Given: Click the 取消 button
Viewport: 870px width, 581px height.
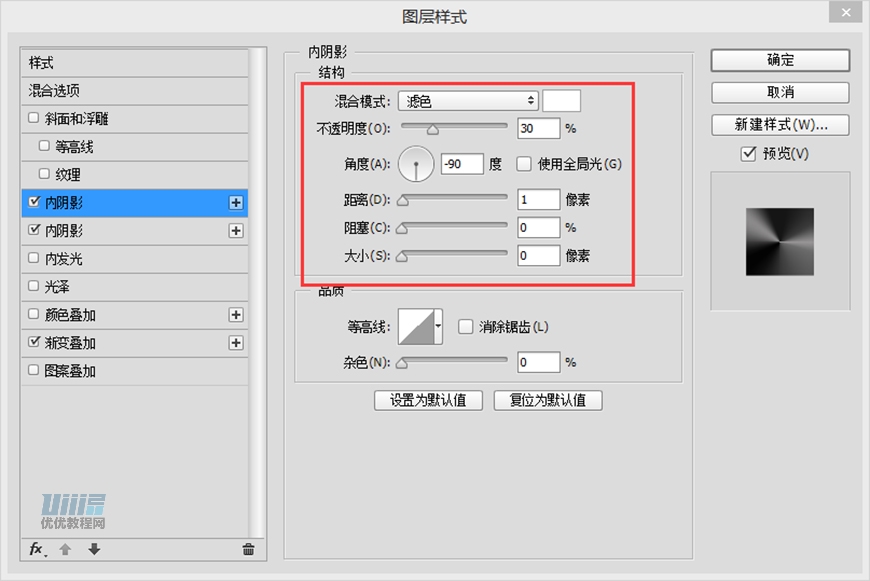Looking at the screenshot, I should click(x=780, y=92).
